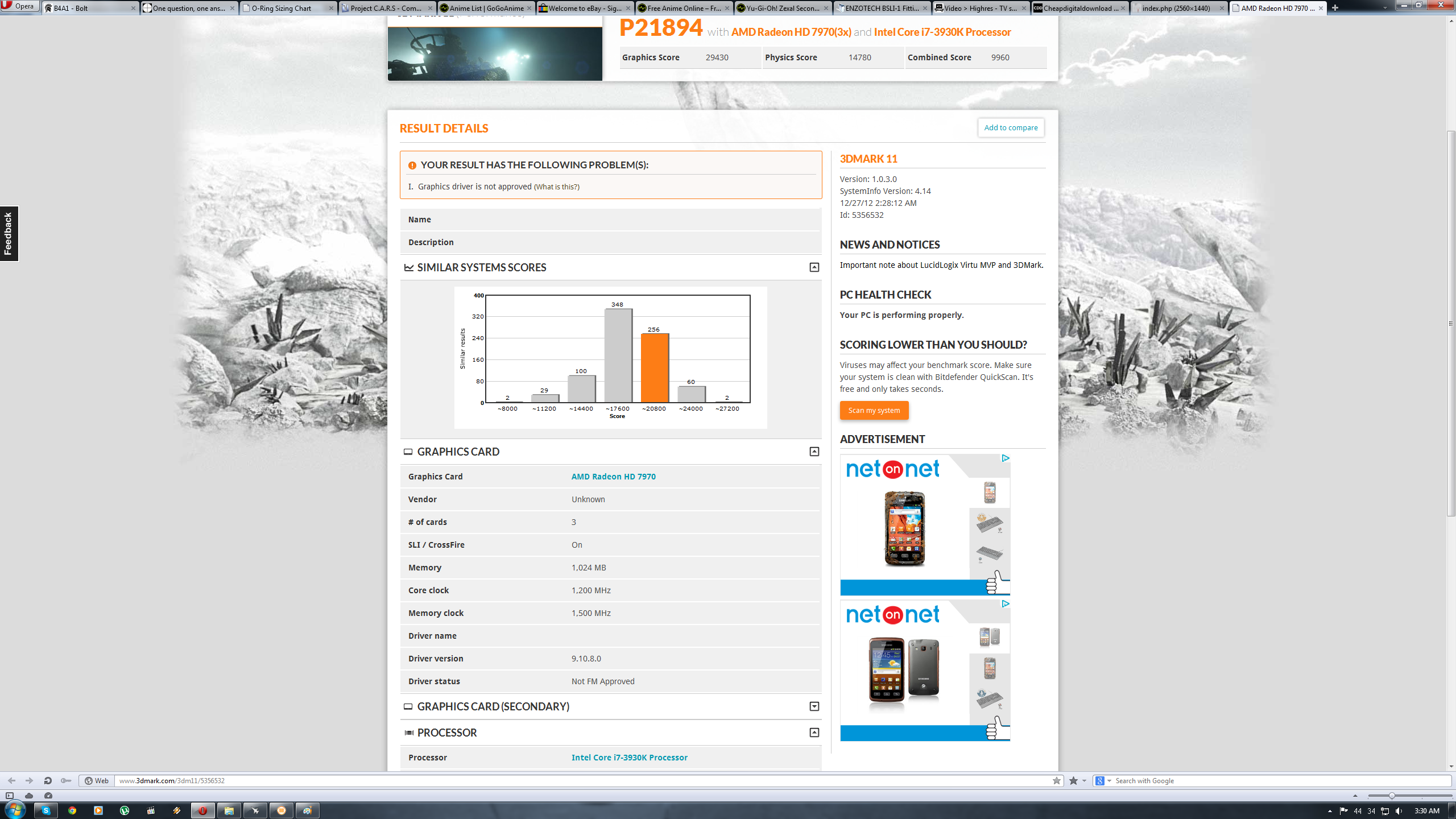1456x819 pixels.
Task: Click the Opera menu button
Action: [x=19, y=6]
